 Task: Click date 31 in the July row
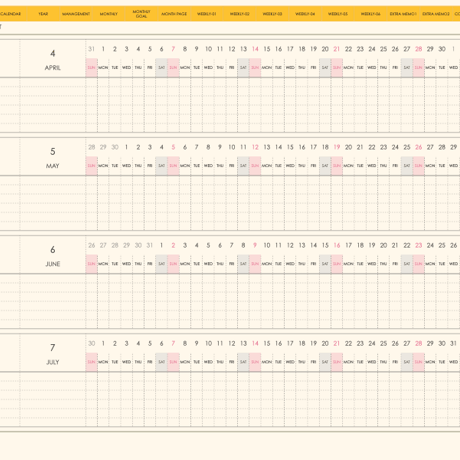454,343
